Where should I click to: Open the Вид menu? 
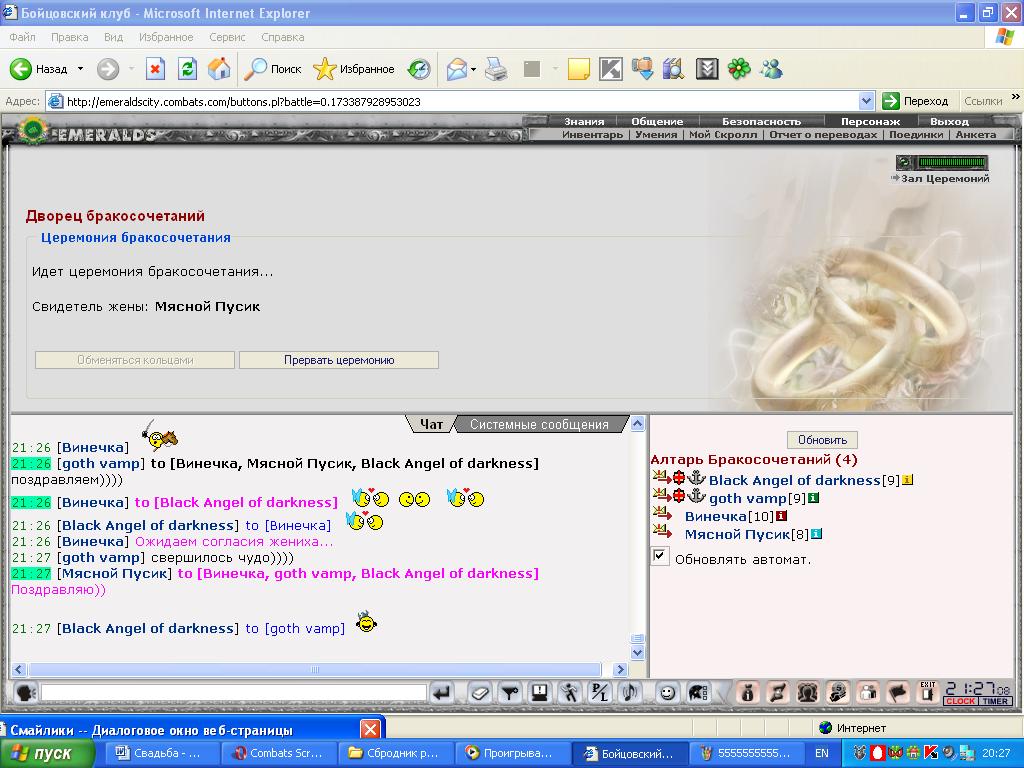click(113, 37)
